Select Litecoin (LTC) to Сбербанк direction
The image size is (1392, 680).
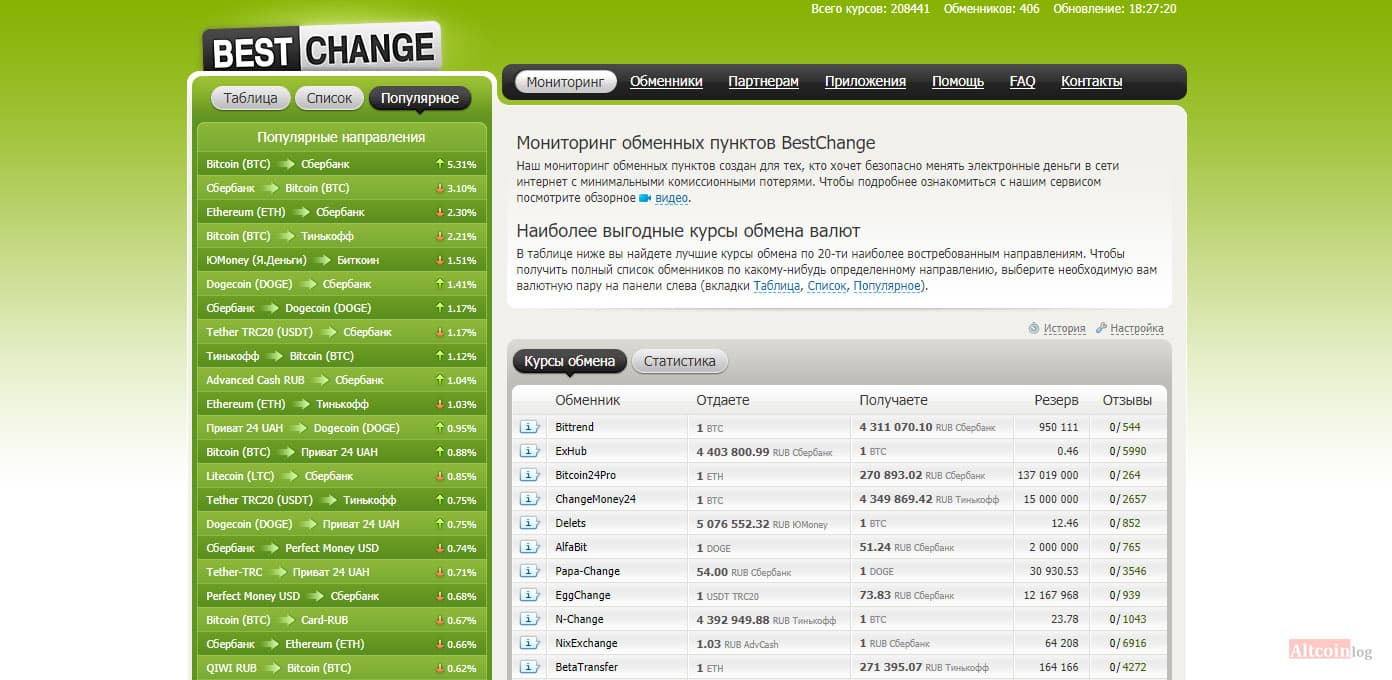pos(341,475)
